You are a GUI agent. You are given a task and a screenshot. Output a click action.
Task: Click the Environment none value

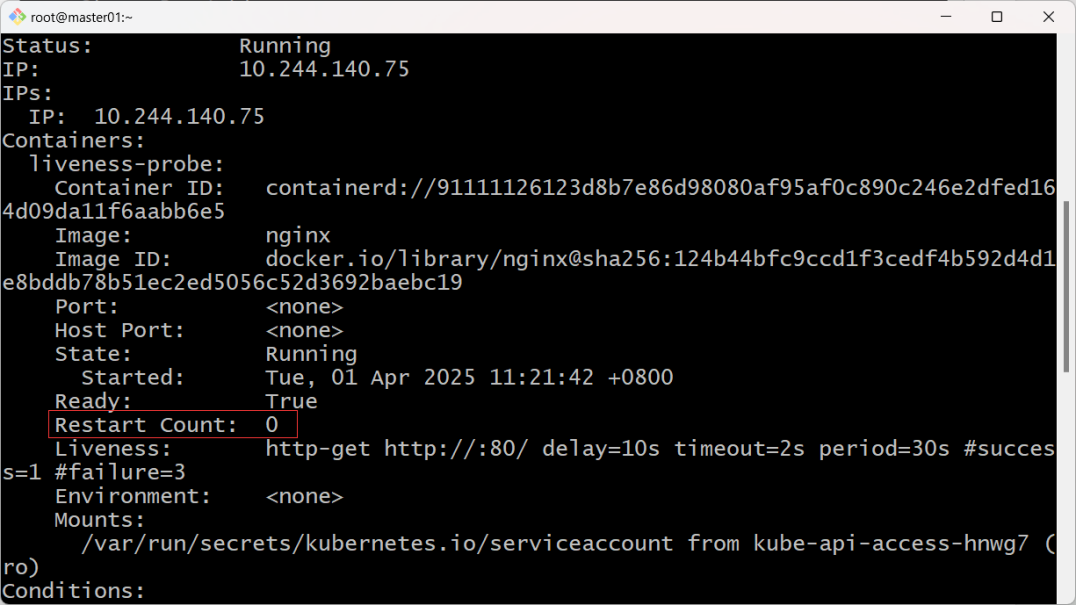coord(304,496)
